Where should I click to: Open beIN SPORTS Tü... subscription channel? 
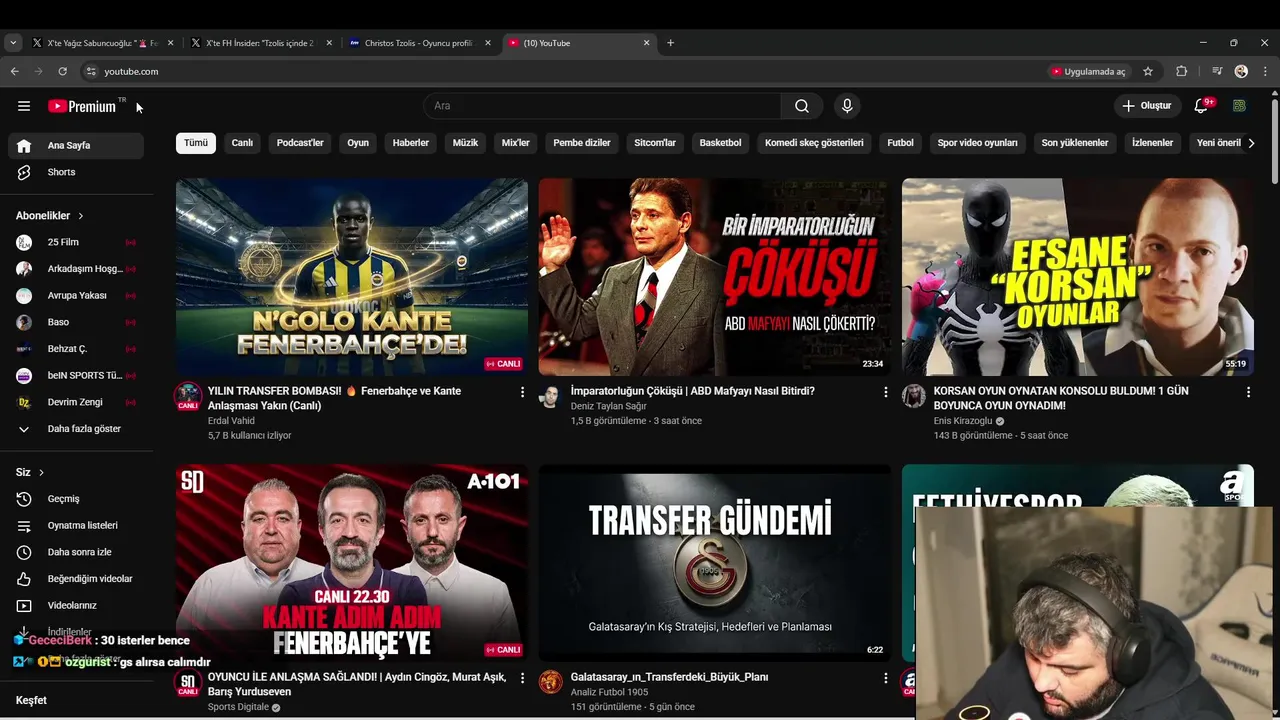pyautogui.click(x=76, y=375)
